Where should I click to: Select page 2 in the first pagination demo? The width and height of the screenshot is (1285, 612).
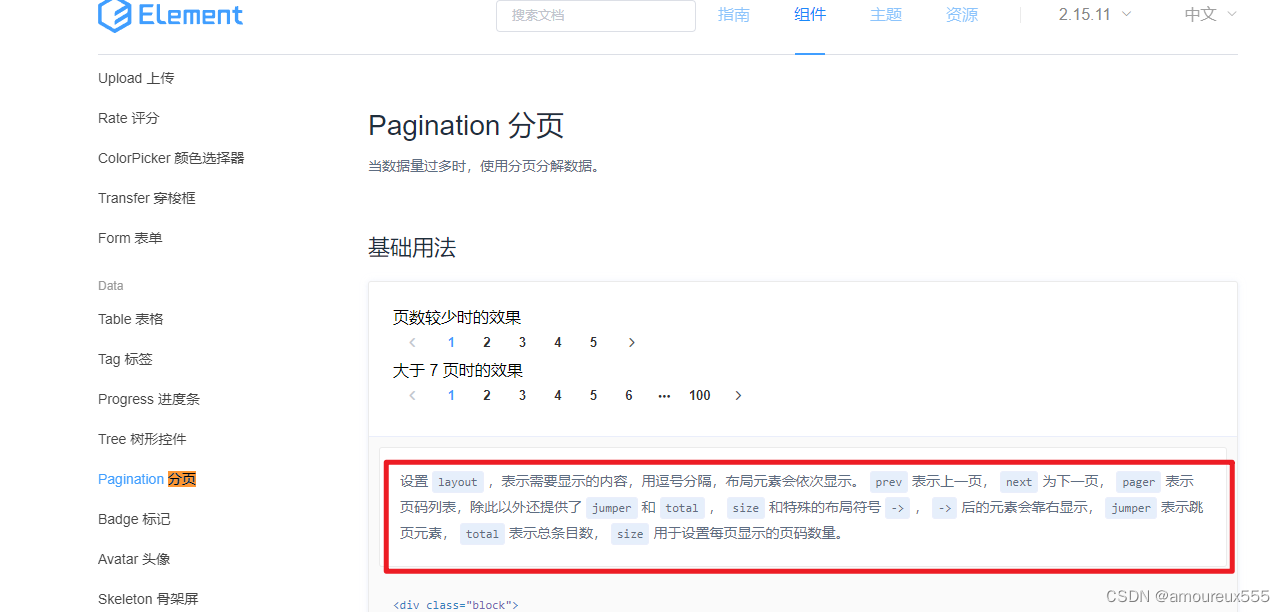[487, 342]
